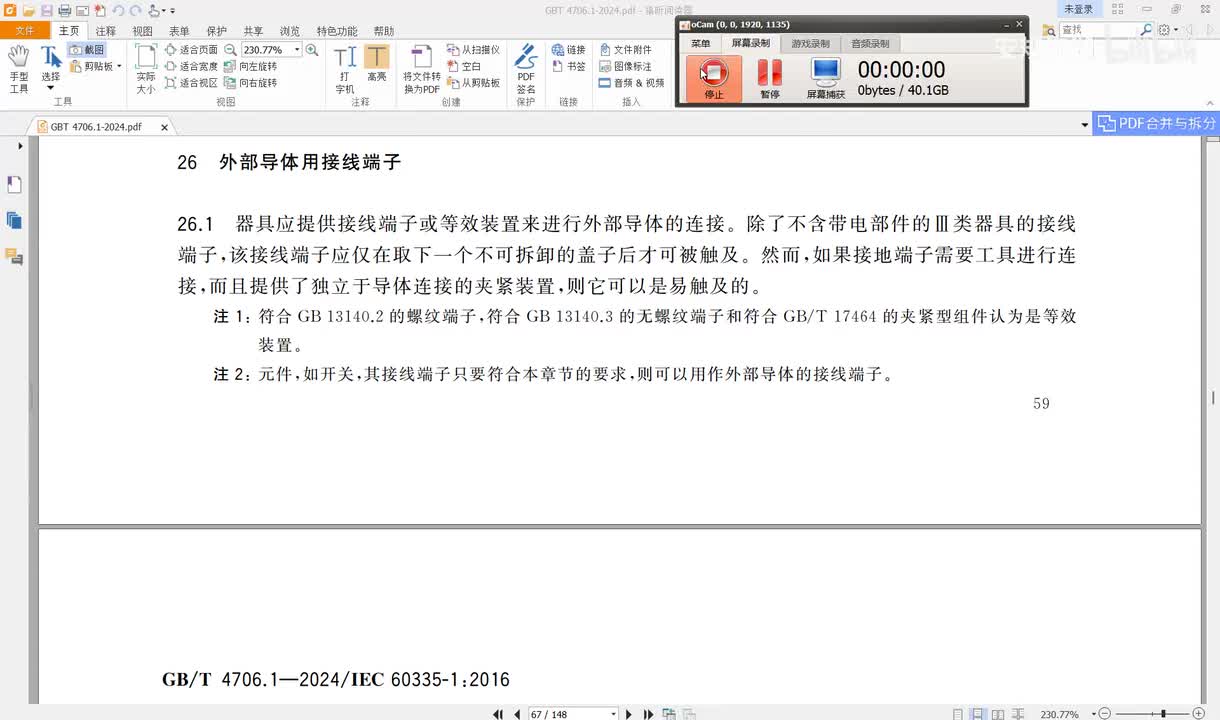Open PDF Sign tool (PDF签名)

526,69
